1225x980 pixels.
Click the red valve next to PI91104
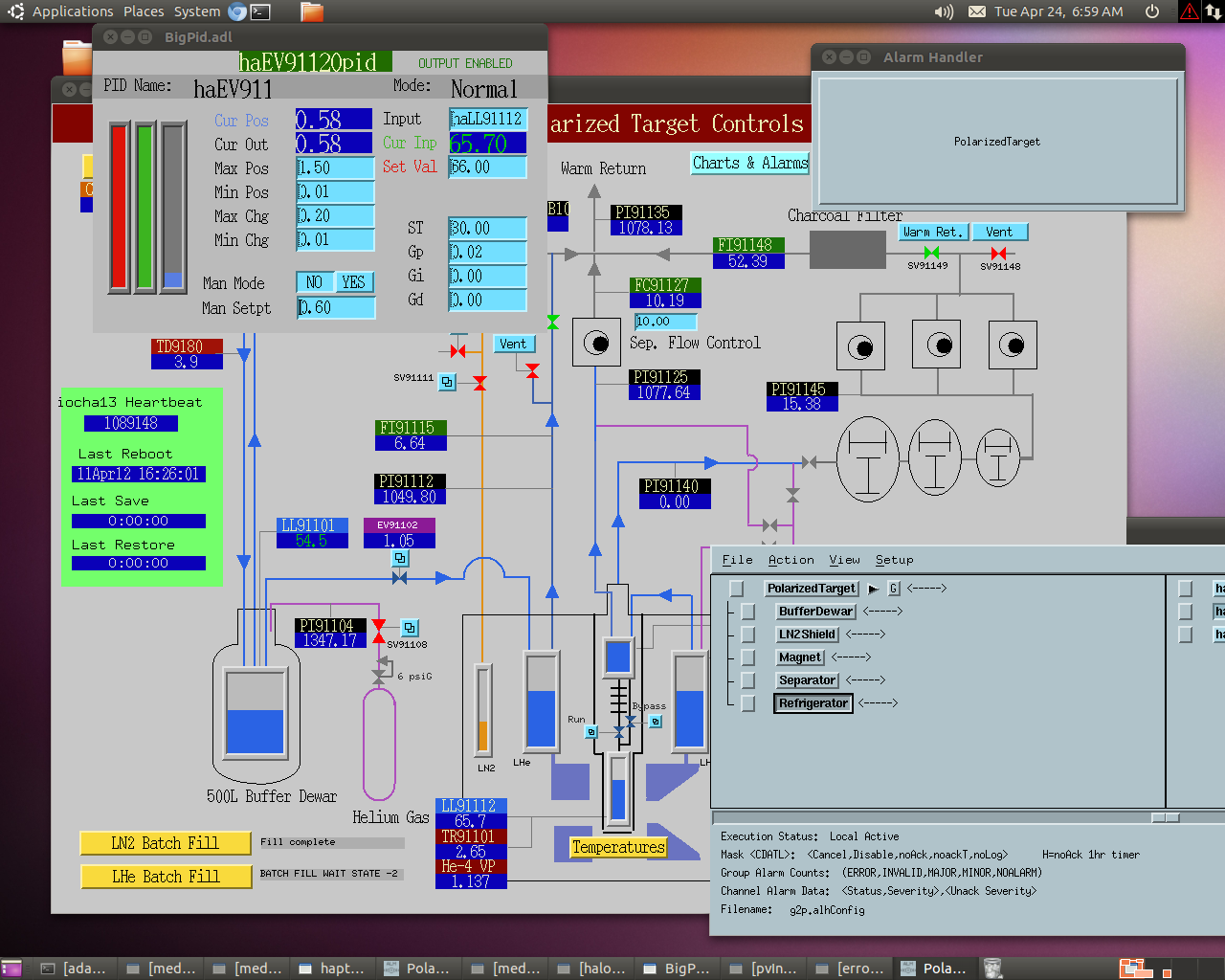tap(379, 631)
